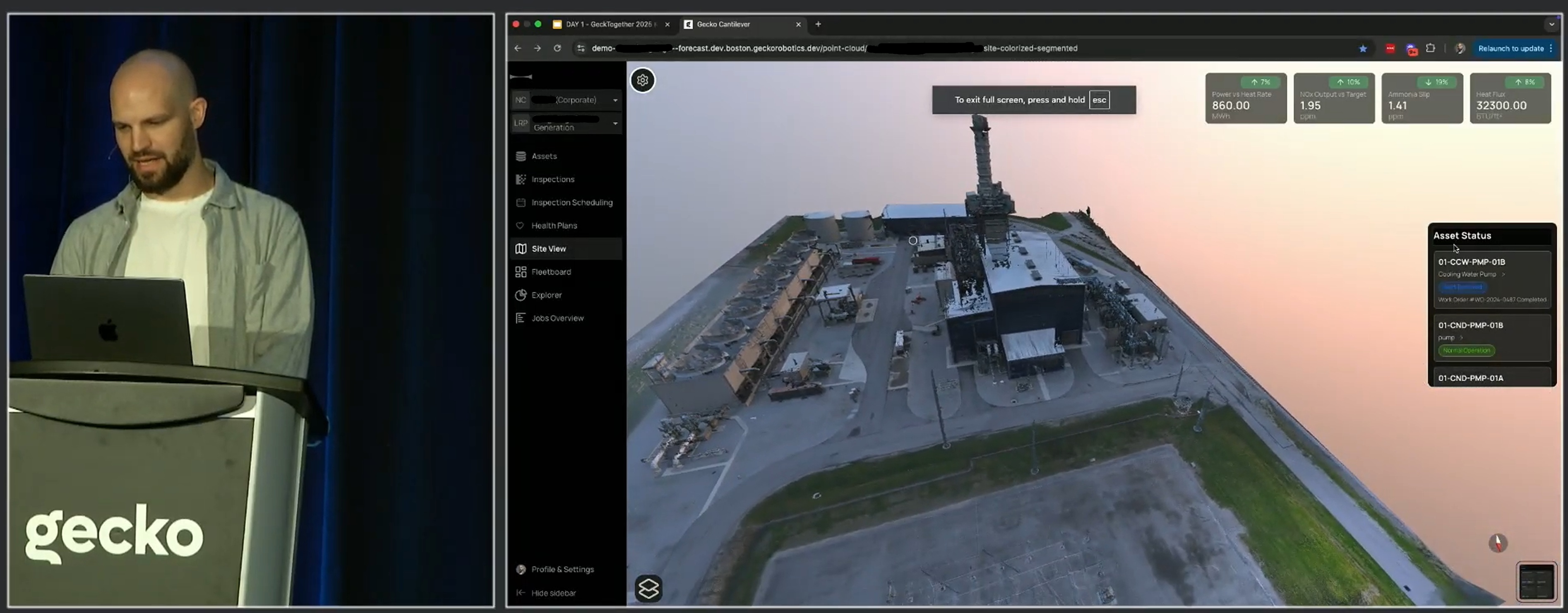This screenshot has width=1568, height=613.
Task: Switch to DAY 1 GeckTogether tab
Action: (x=609, y=24)
